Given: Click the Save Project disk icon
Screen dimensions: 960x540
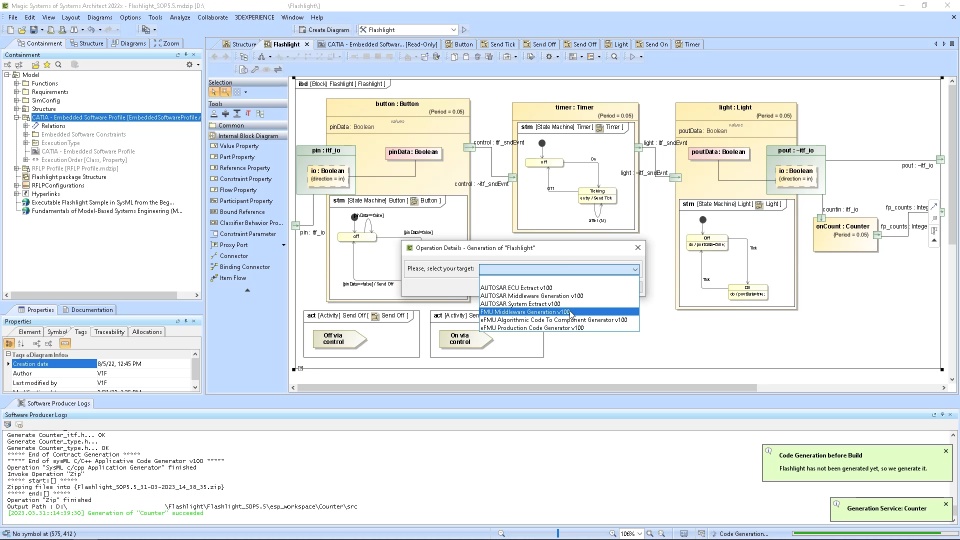Looking at the screenshot, I should (x=34, y=29).
